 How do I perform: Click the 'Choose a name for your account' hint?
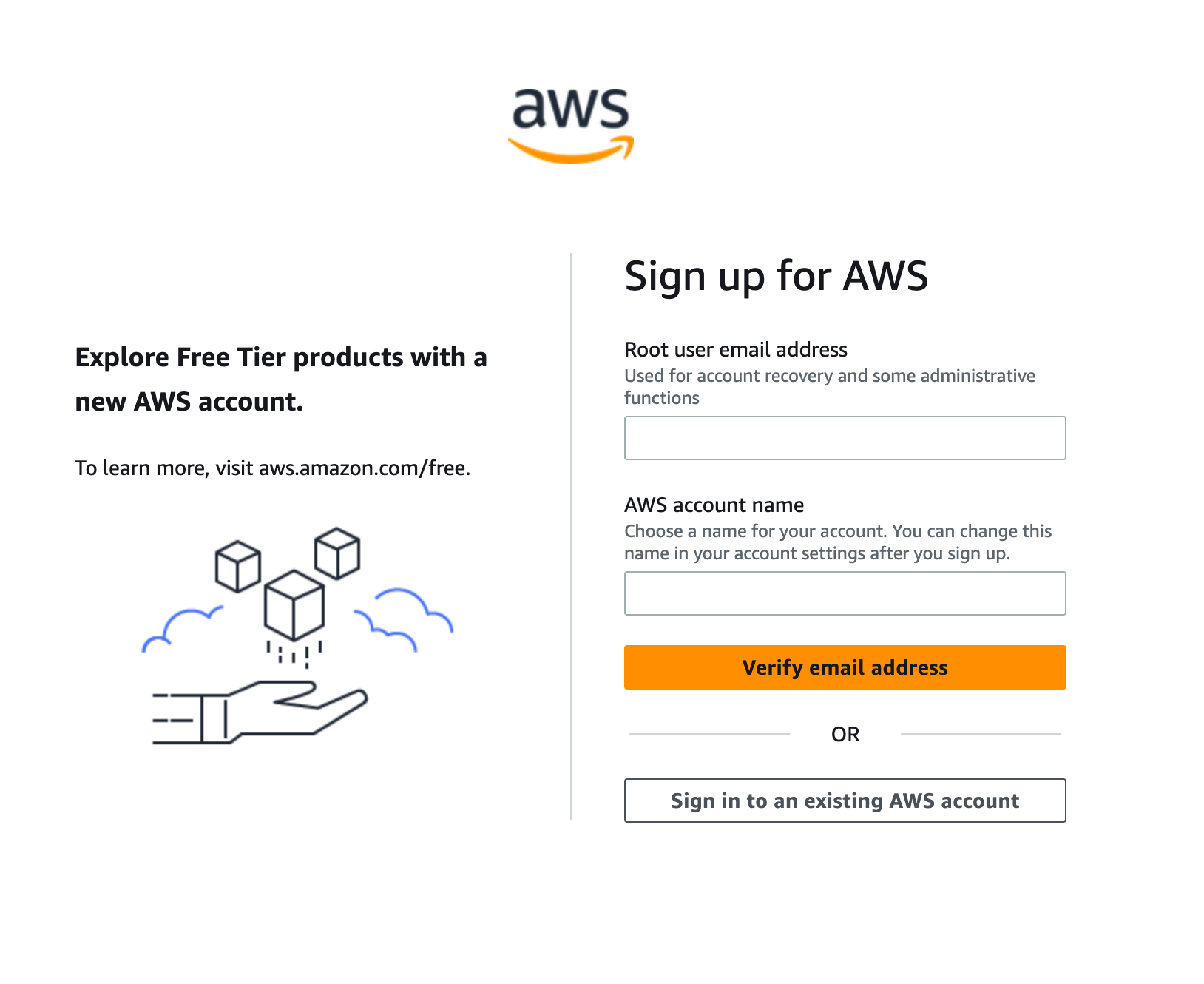point(838,542)
